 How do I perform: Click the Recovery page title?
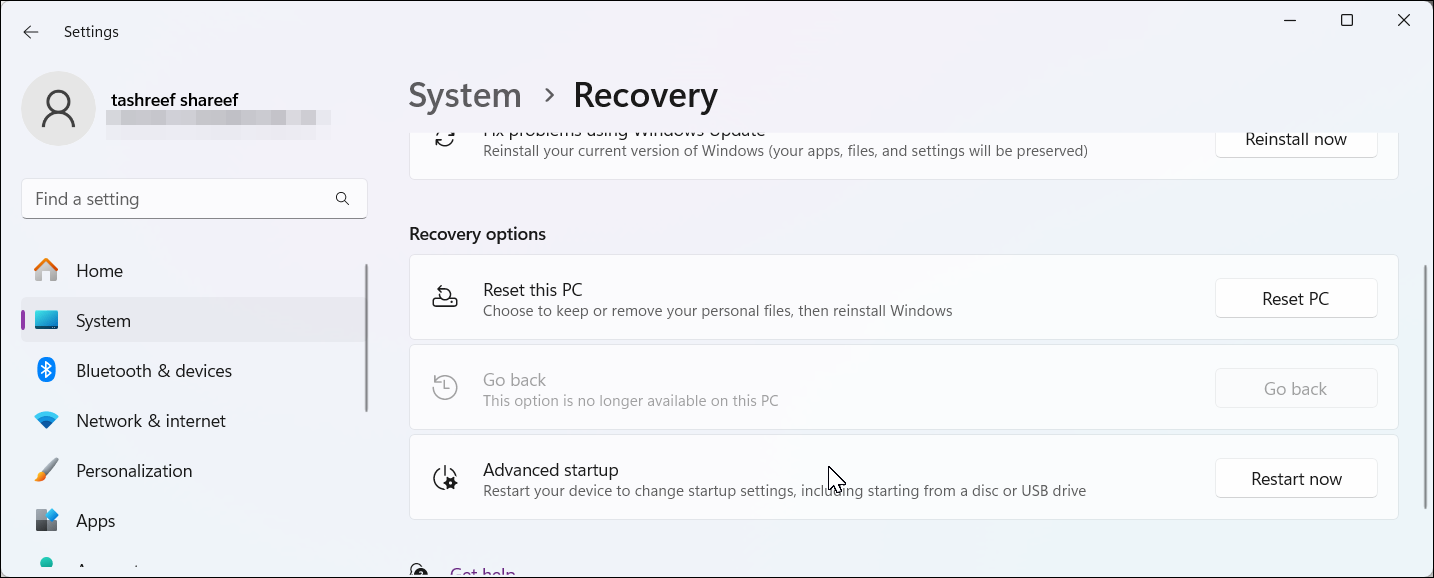pyautogui.click(x=646, y=95)
